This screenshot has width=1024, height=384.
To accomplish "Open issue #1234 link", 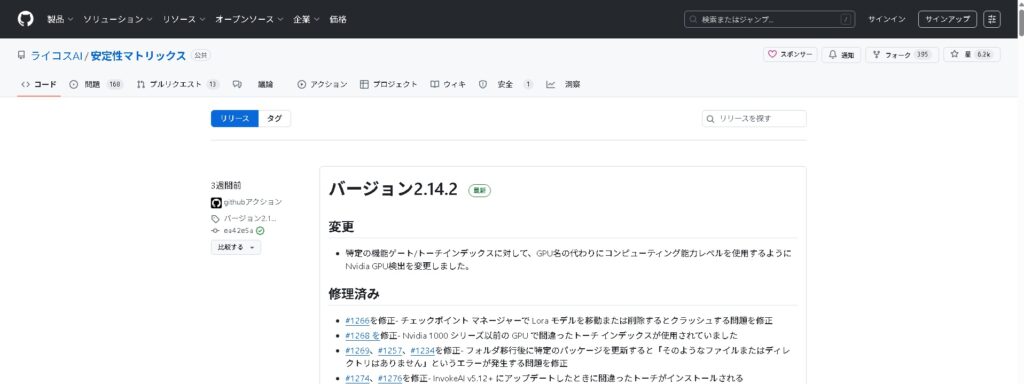I will (423, 351).
